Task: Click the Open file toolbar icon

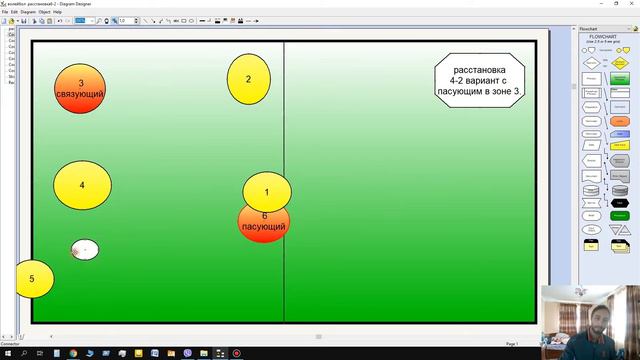Action: pyautogui.click(x=11, y=21)
